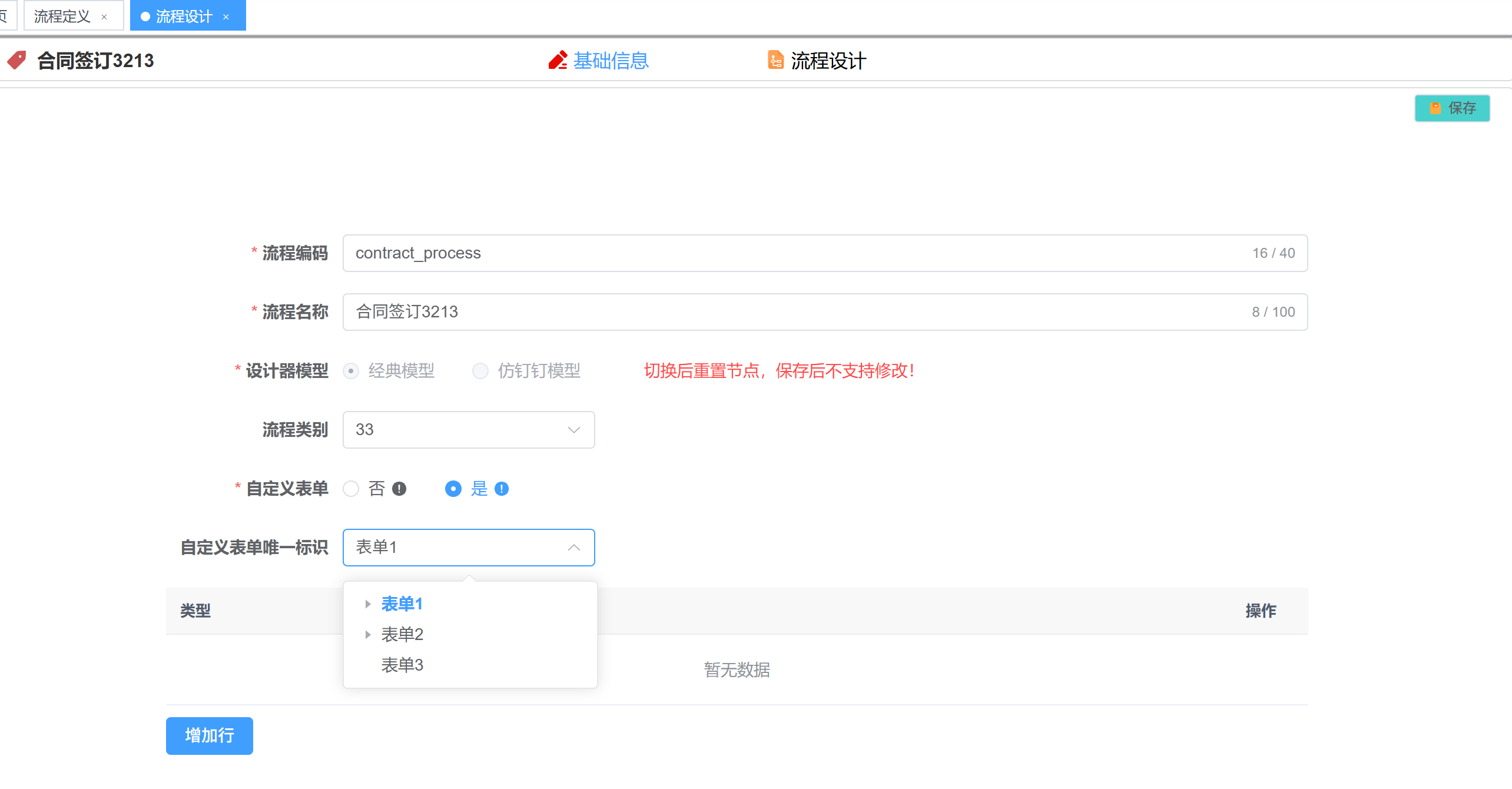1512x789 pixels.
Task: Switch to the 流程定义 tab
Action: 62,16
